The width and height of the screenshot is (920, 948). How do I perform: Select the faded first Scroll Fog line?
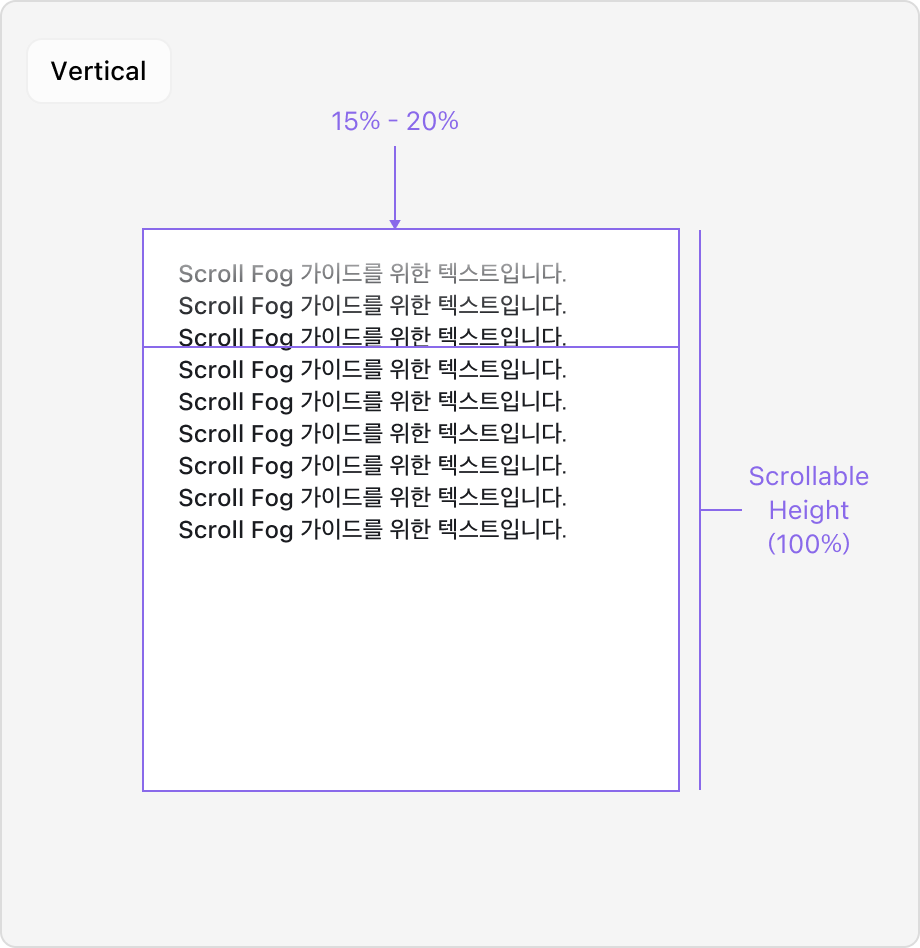point(372,273)
